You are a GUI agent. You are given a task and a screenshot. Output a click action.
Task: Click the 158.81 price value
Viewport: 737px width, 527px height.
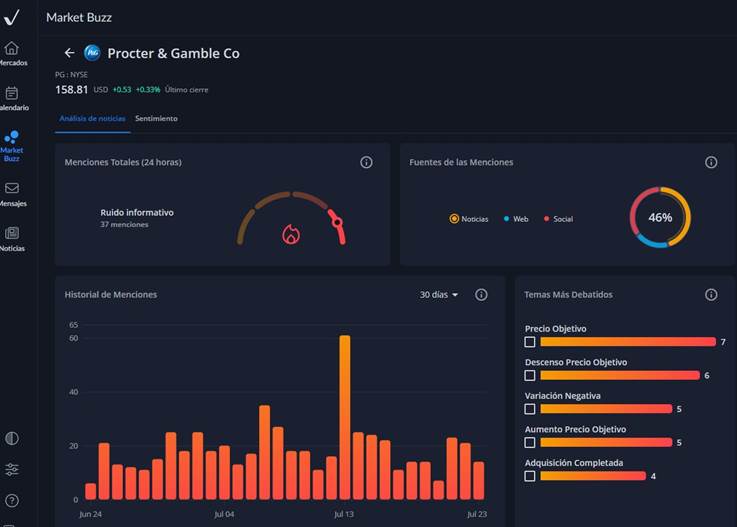(71, 89)
